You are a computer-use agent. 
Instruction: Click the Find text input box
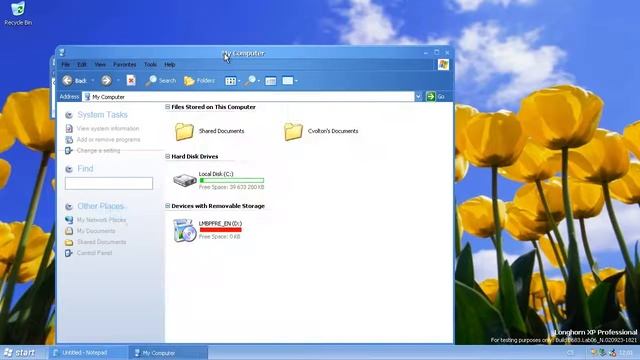(x=109, y=183)
